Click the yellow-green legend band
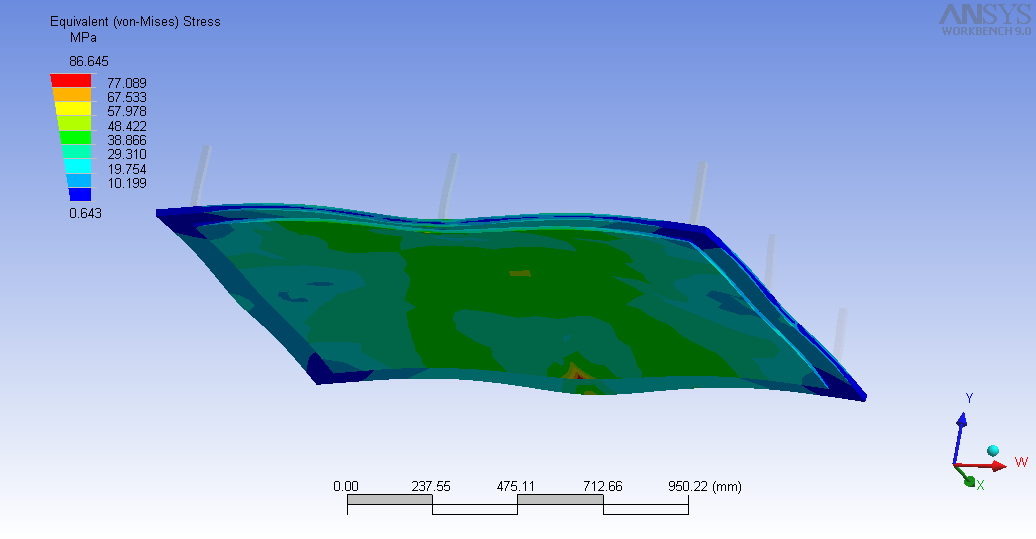This screenshot has height=539, width=1036. pos(74,124)
